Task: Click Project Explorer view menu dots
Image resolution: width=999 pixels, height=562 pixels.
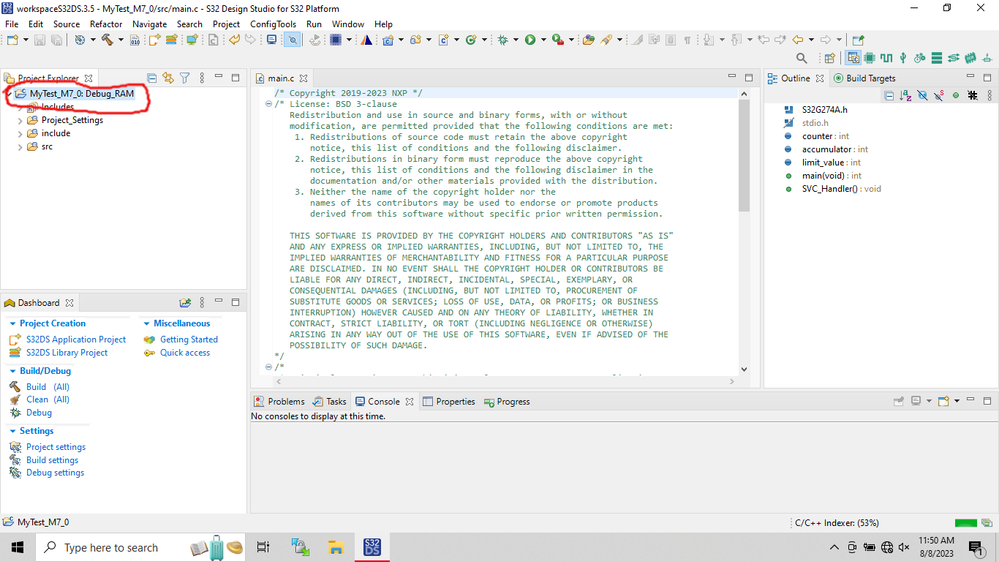Action: point(202,78)
